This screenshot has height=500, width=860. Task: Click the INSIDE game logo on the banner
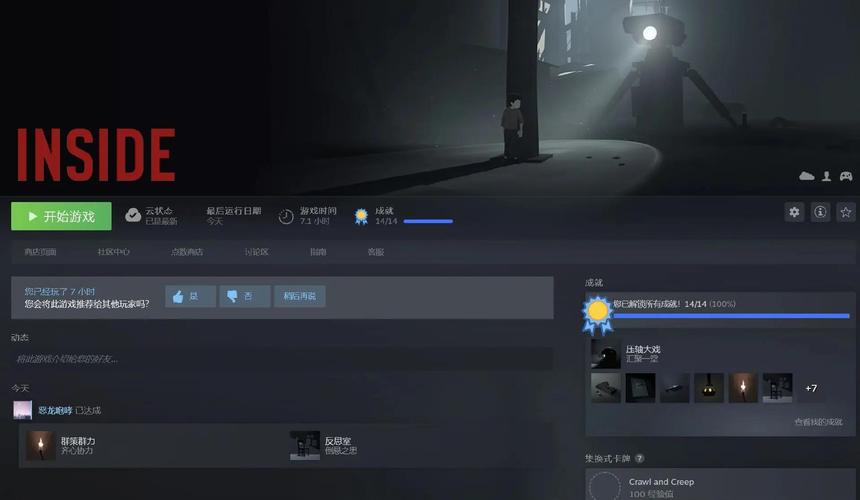96,155
